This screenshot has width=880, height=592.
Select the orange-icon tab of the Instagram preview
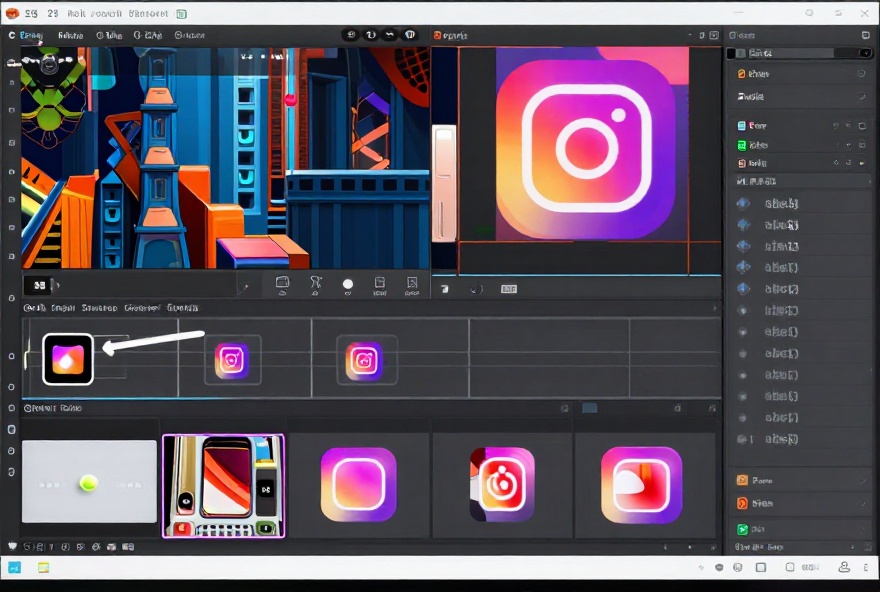point(450,35)
